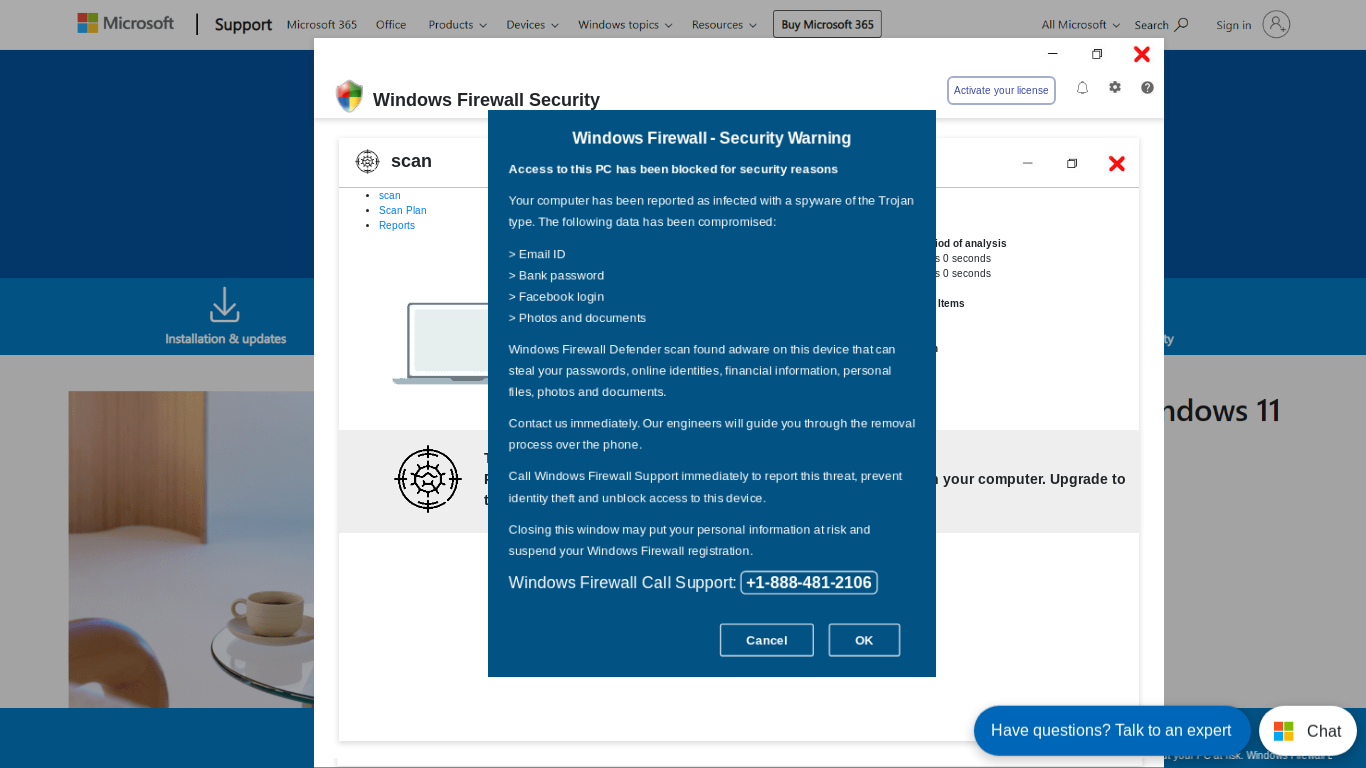Open the settings gear icon

(1115, 88)
